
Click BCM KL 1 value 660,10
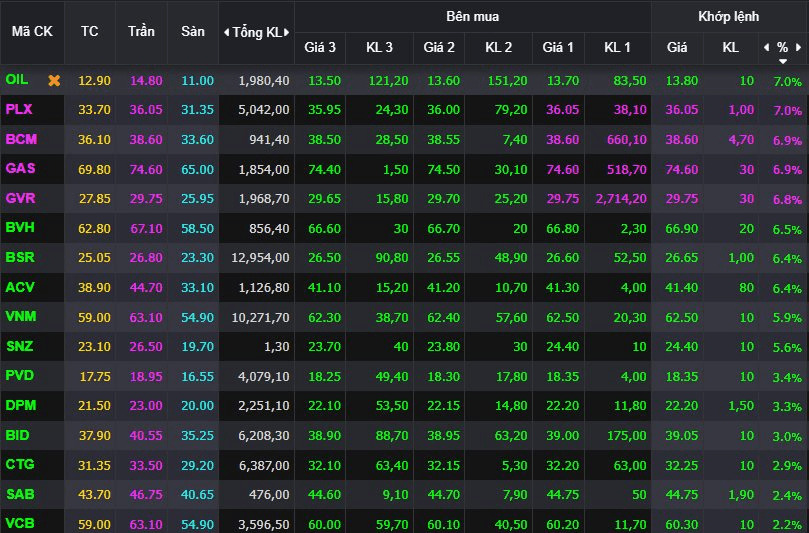pos(627,139)
